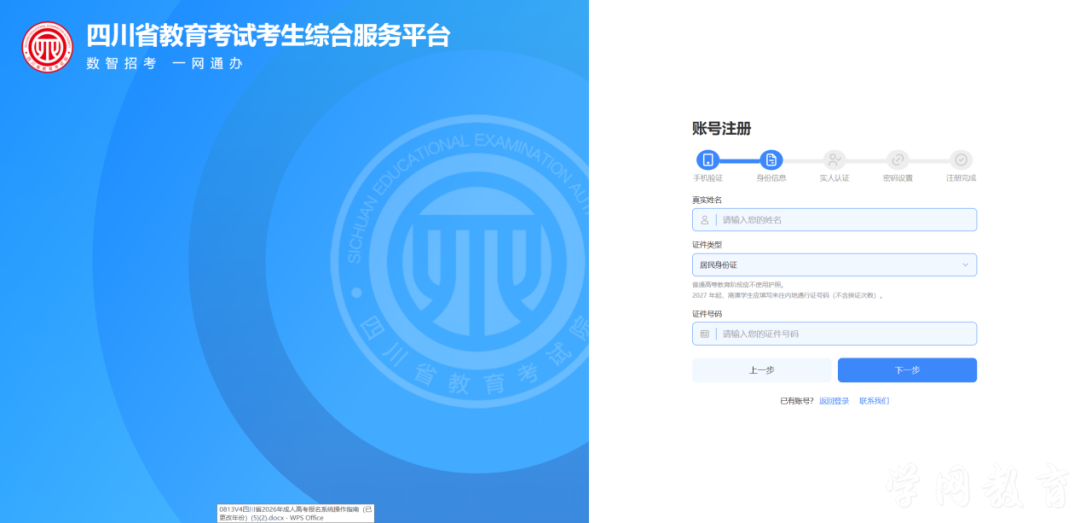1080x523 pixels.
Task: Open the 返回登录 link
Action: 834,401
